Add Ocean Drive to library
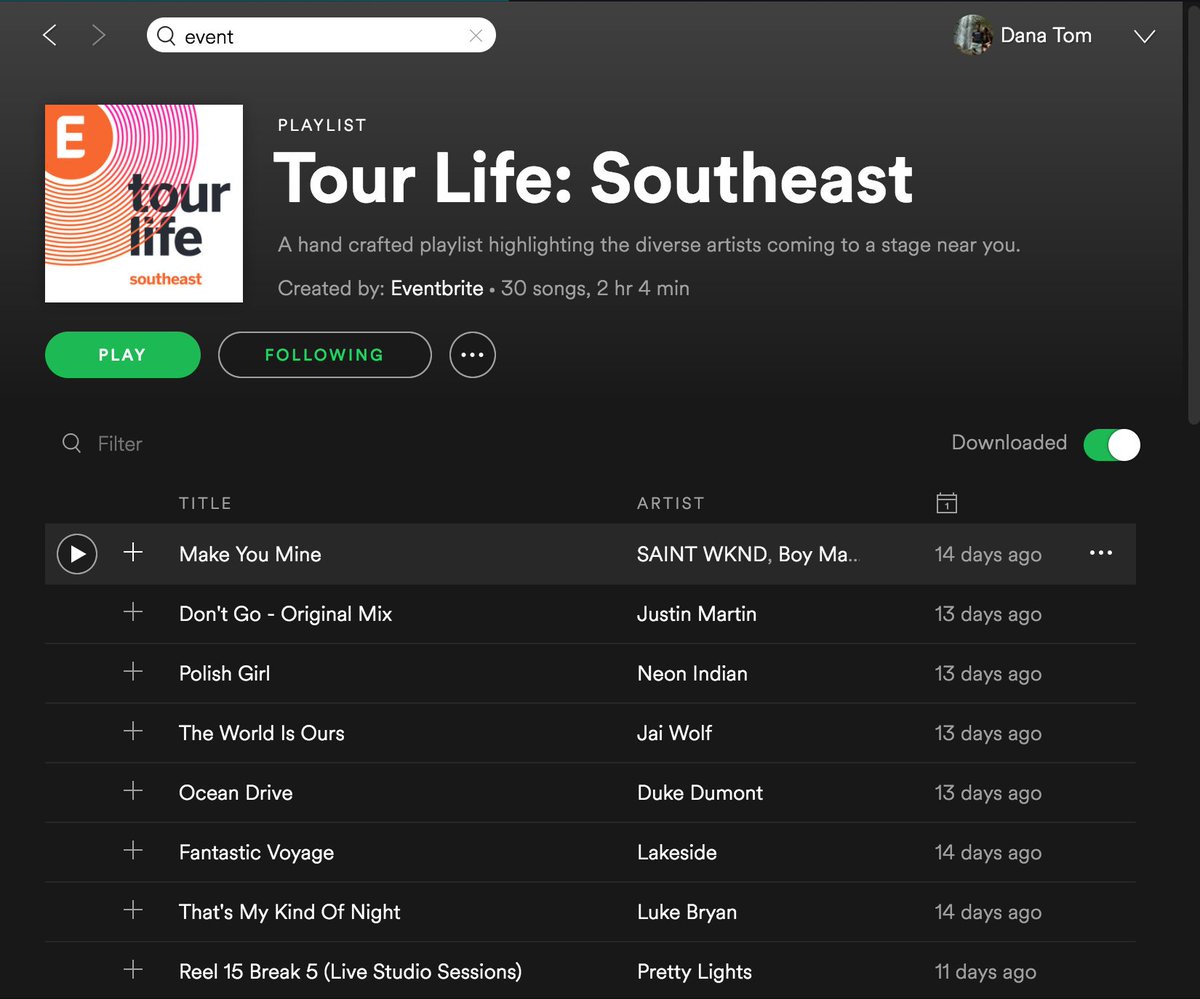The image size is (1200, 999). [x=133, y=791]
